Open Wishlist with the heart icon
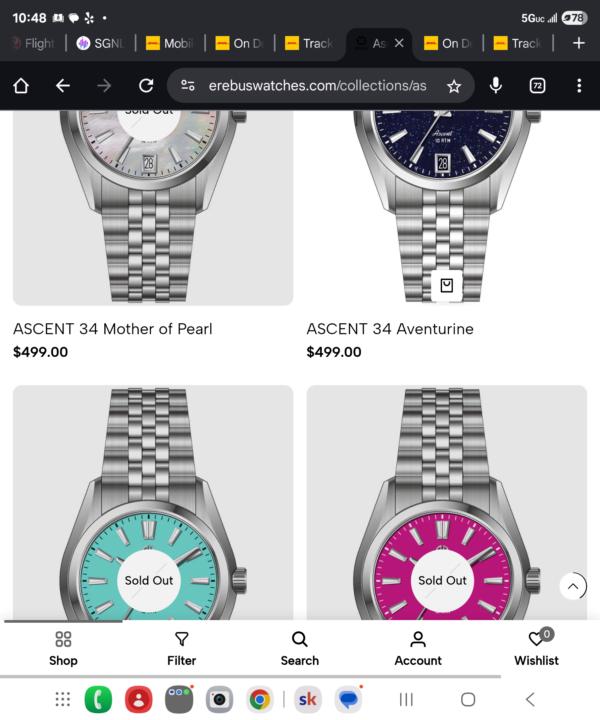The width and height of the screenshot is (600, 720). tap(536, 648)
